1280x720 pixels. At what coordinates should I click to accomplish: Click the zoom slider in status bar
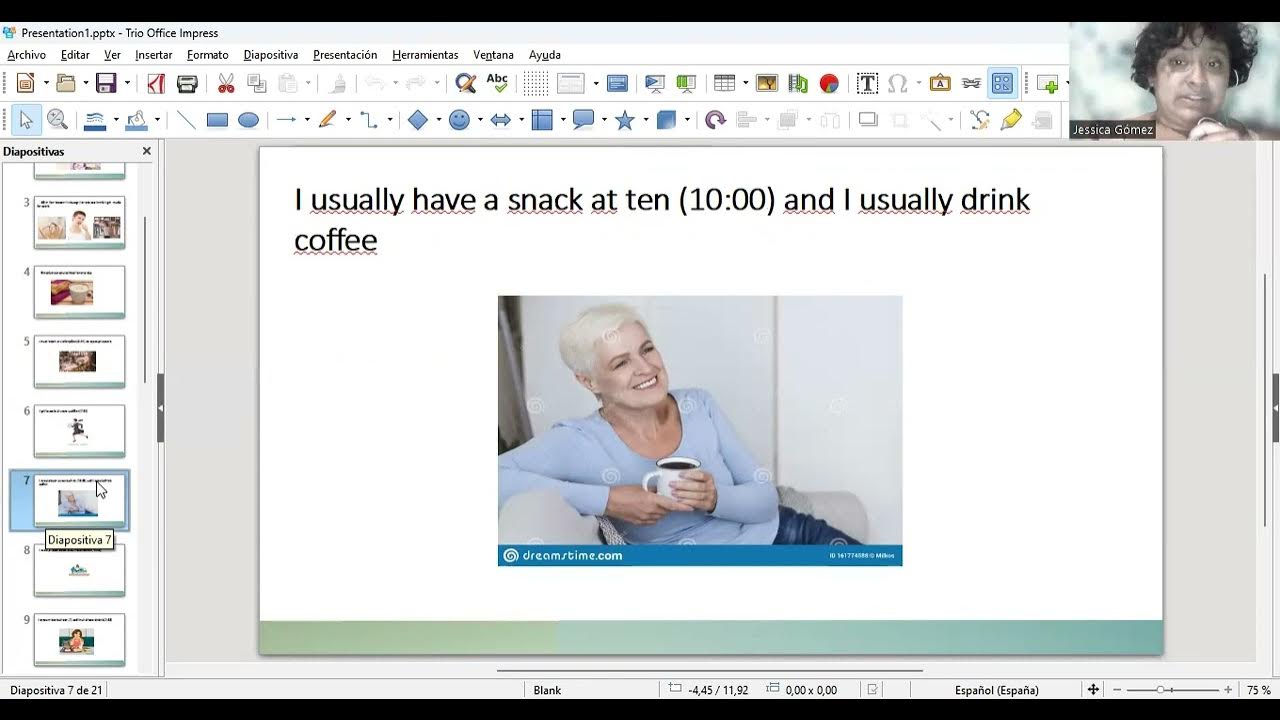pyautogui.click(x=1172, y=690)
